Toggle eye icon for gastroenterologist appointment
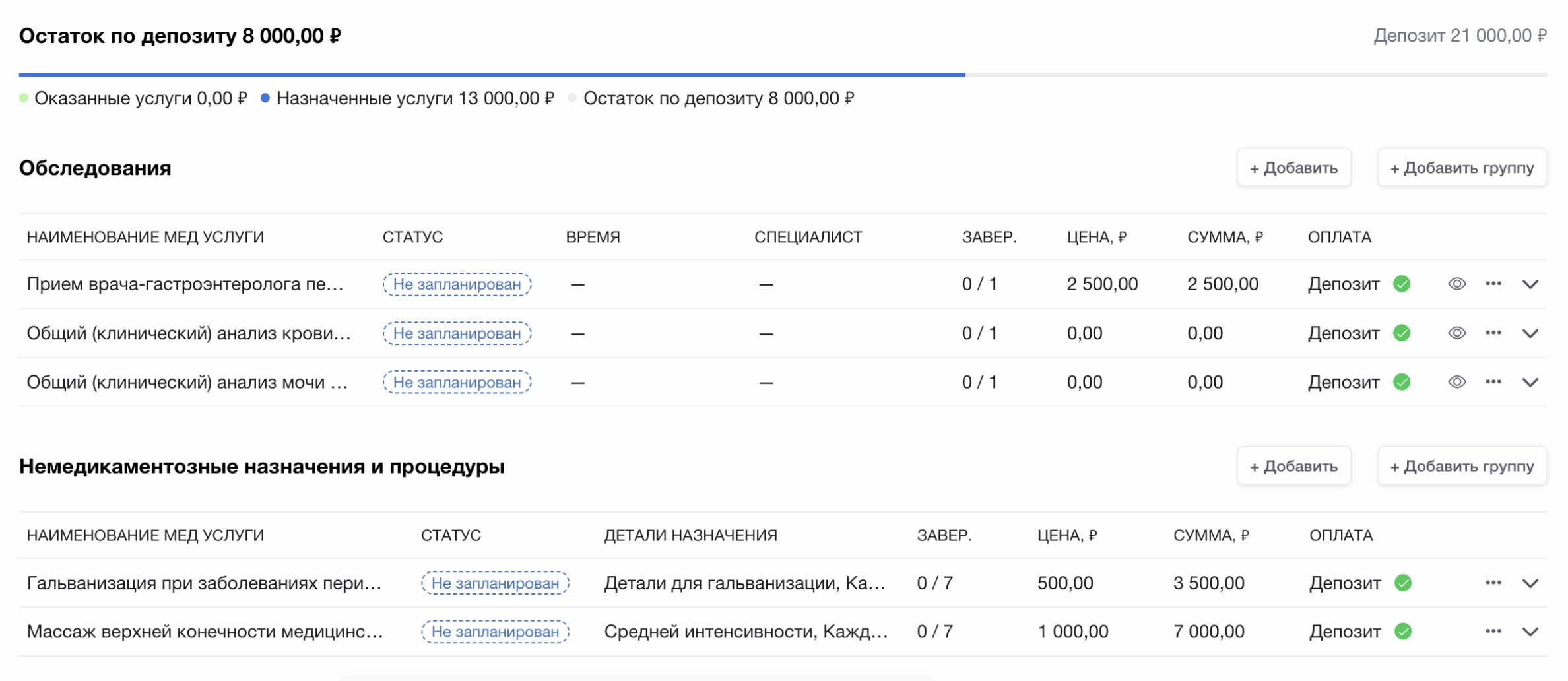The image size is (1568, 681). point(1456,284)
